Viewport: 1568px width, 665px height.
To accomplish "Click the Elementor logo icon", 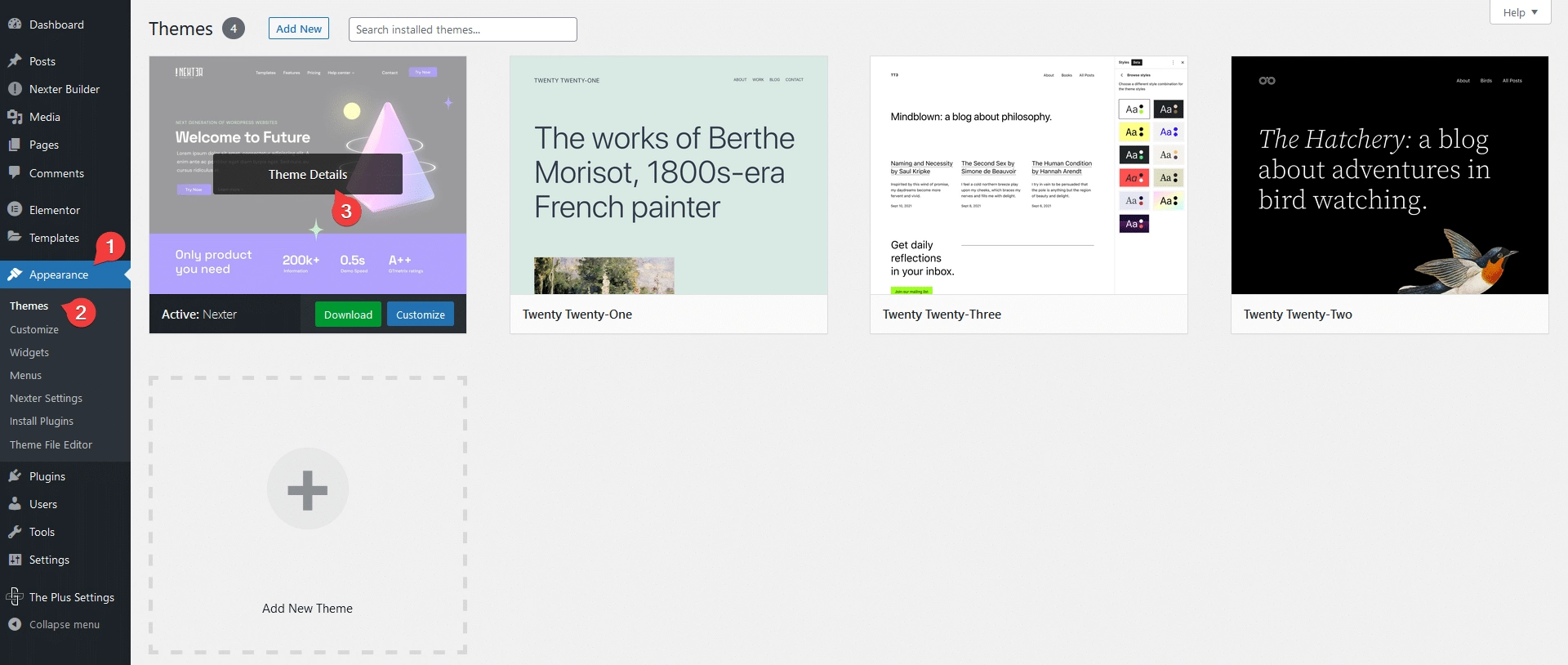I will point(15,210).
